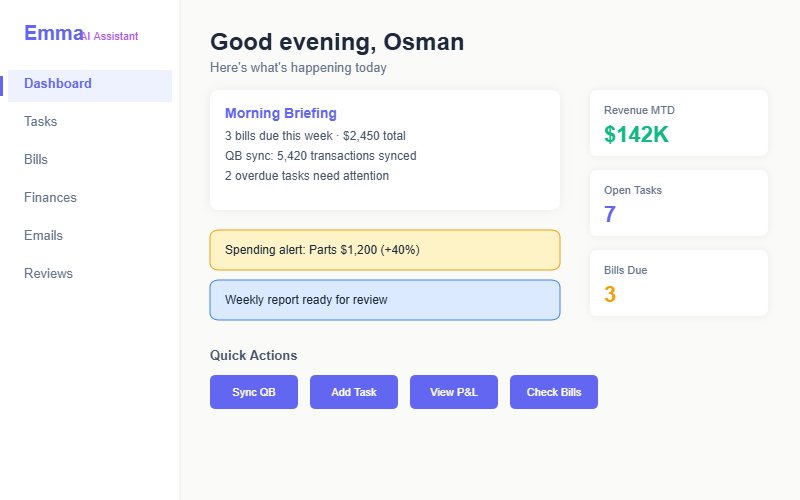Viewport: 800px width, 500px height.
Task: Open View P&L quick action
Action: pos(454,392)
